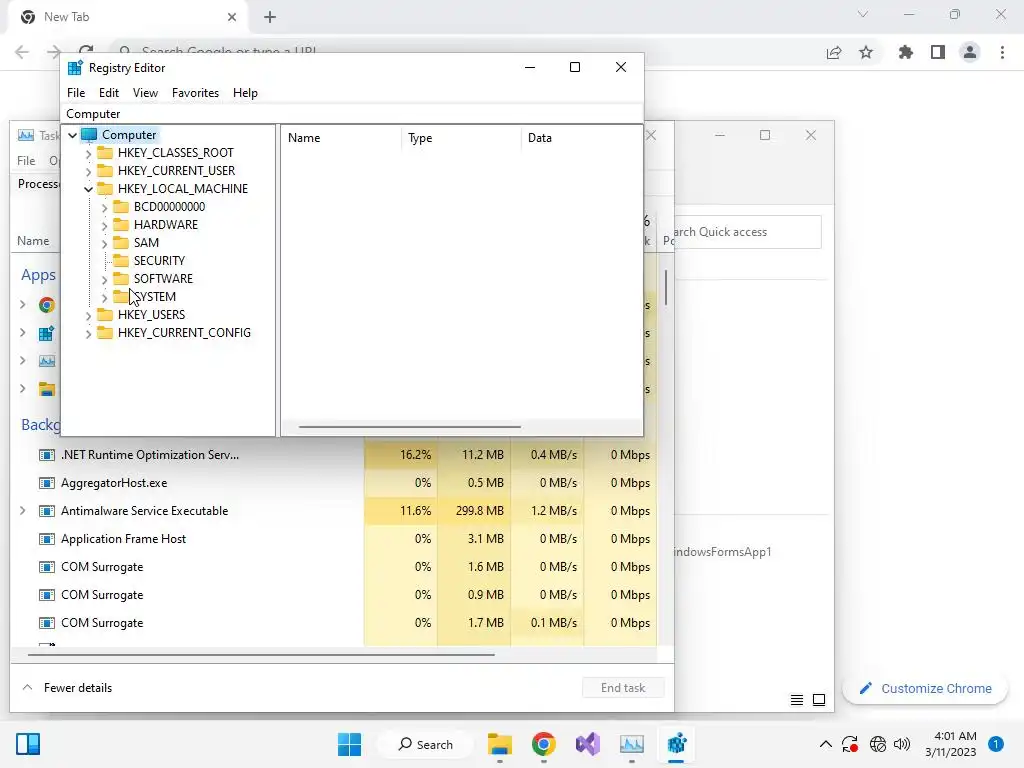Viewport: 1024px width, 768px height.
Task: Click Registry Editor horizontal scrollbar
Action: click(409, 427)
